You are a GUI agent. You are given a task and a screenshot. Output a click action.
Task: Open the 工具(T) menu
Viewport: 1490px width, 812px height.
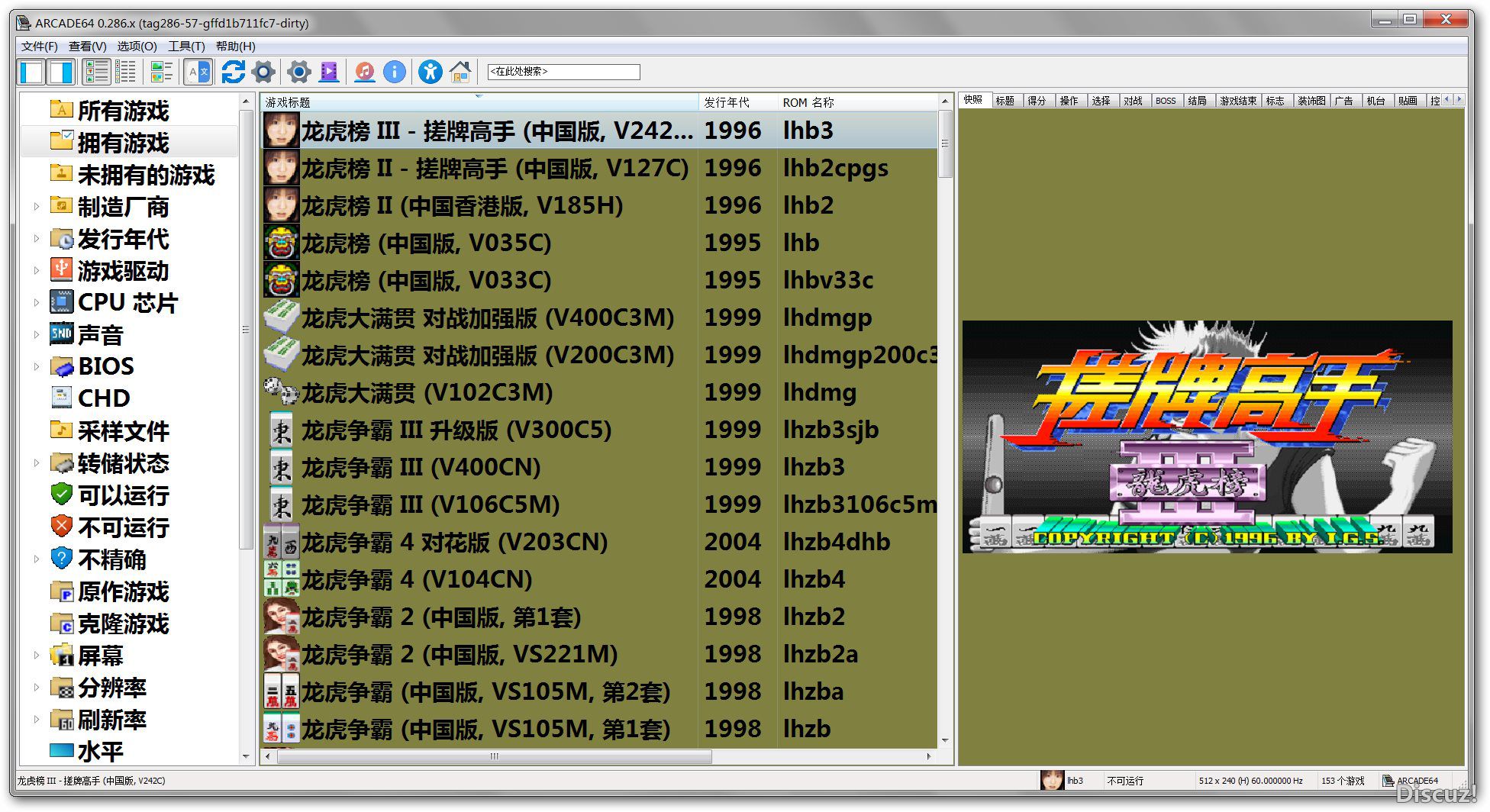tap(186, 46)
